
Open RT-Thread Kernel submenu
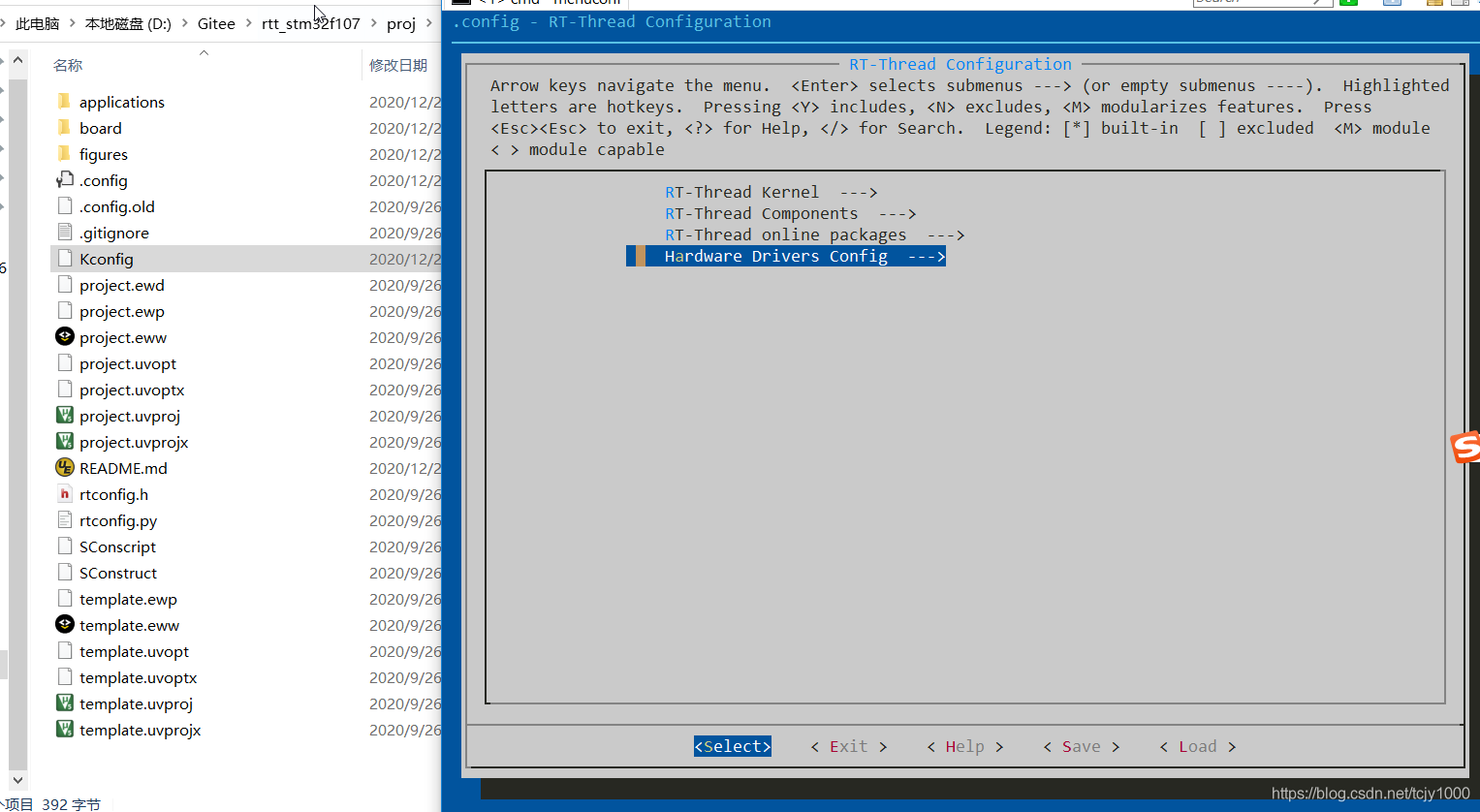[x=771, y=192]
